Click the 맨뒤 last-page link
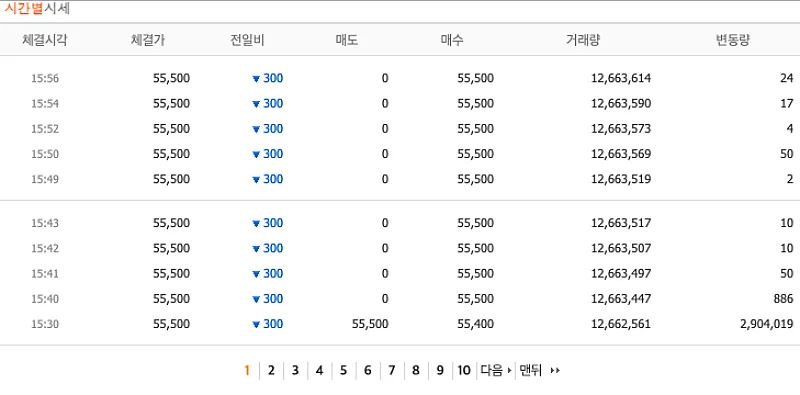The width and height of the screenshot is (800, 395). coord(531,371)
